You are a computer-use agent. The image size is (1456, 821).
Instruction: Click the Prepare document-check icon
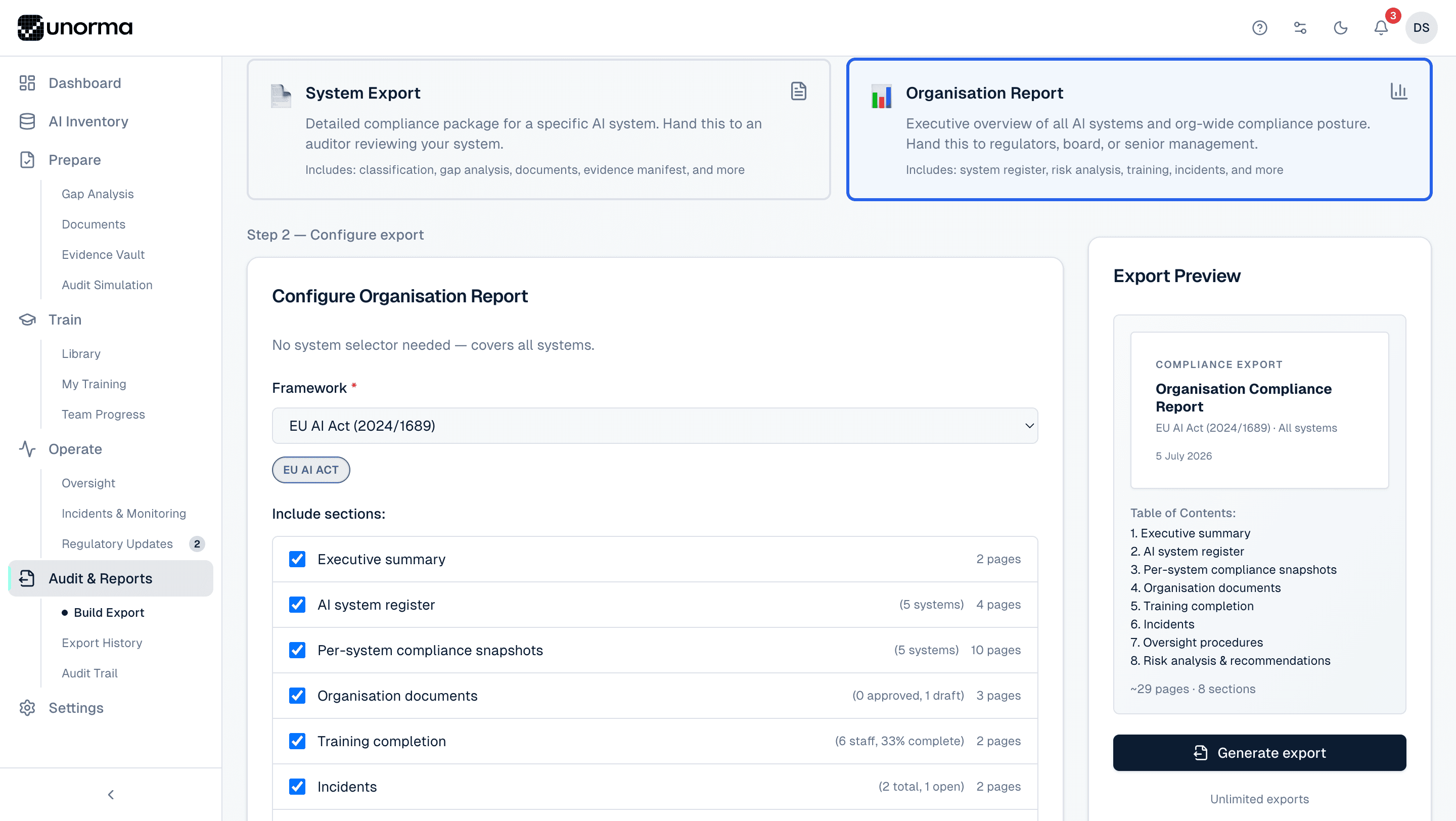point(27,160)
